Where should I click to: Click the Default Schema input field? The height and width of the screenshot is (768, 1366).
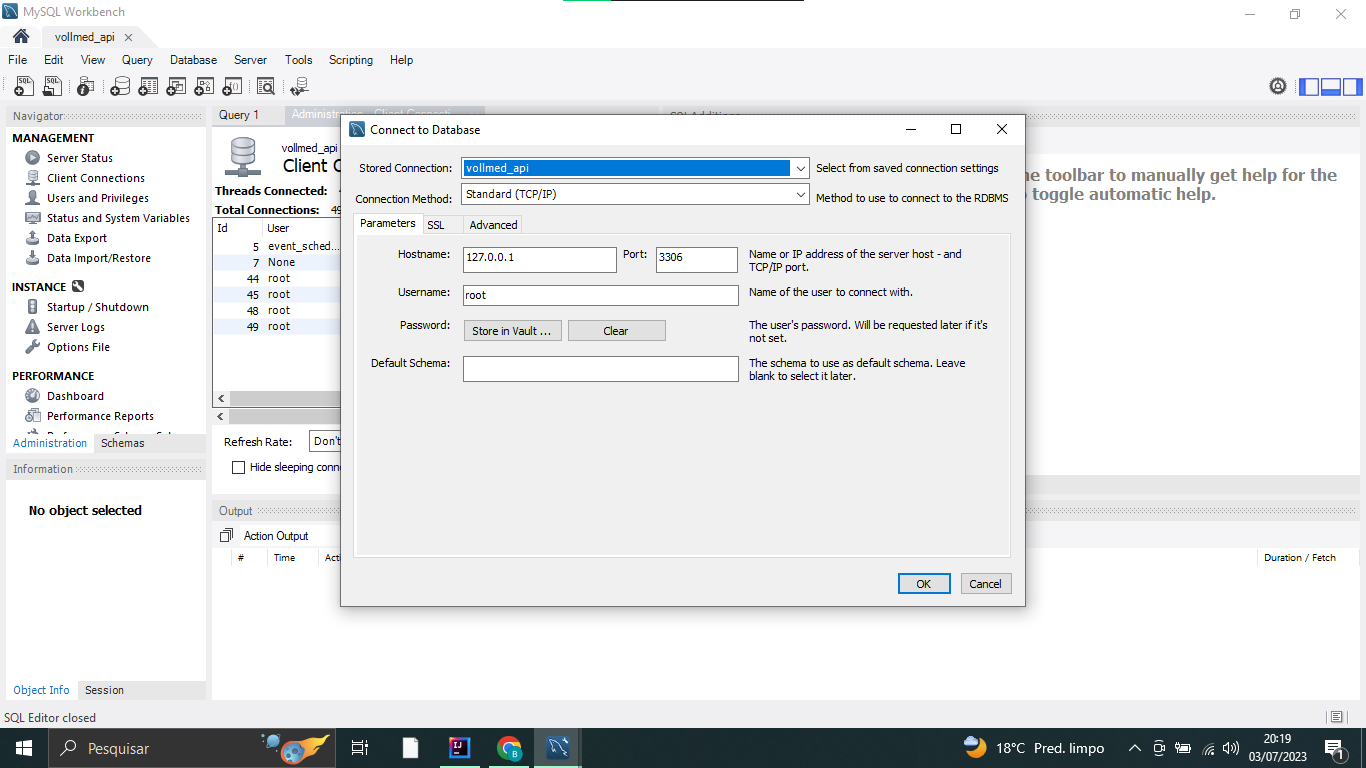601,369
